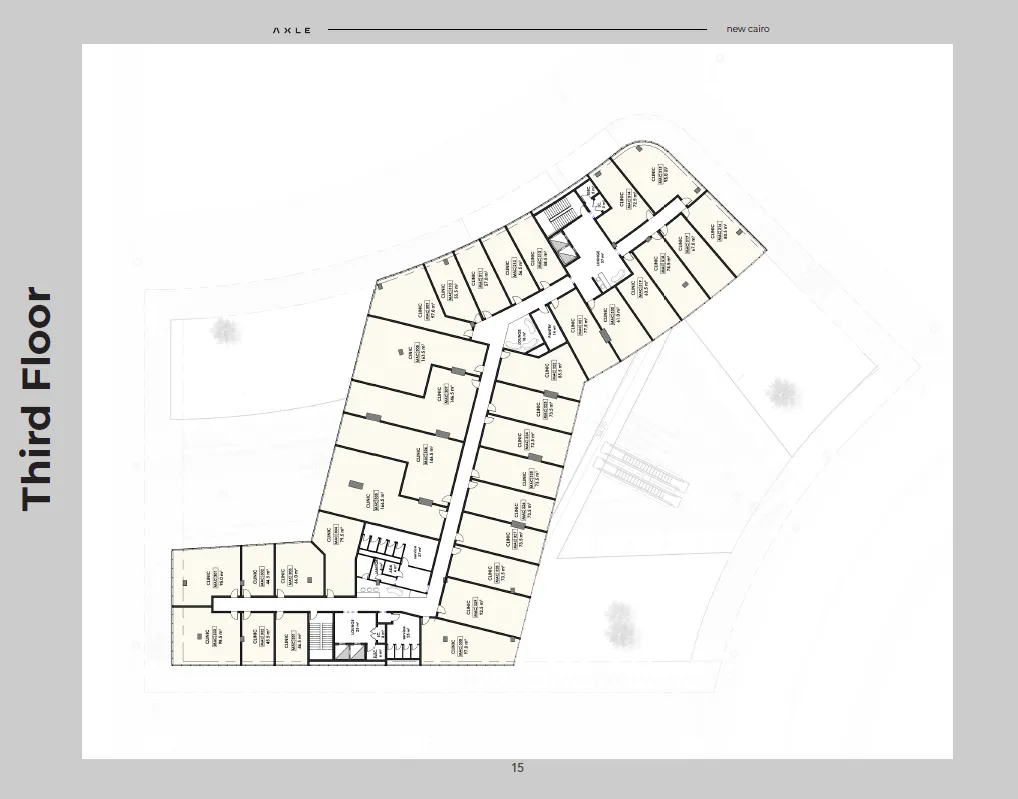Screen dimensions: 1018x799
Task: Click the Lounge 31 m² room label
Action: pyautogui.click(x=355, y=626)
